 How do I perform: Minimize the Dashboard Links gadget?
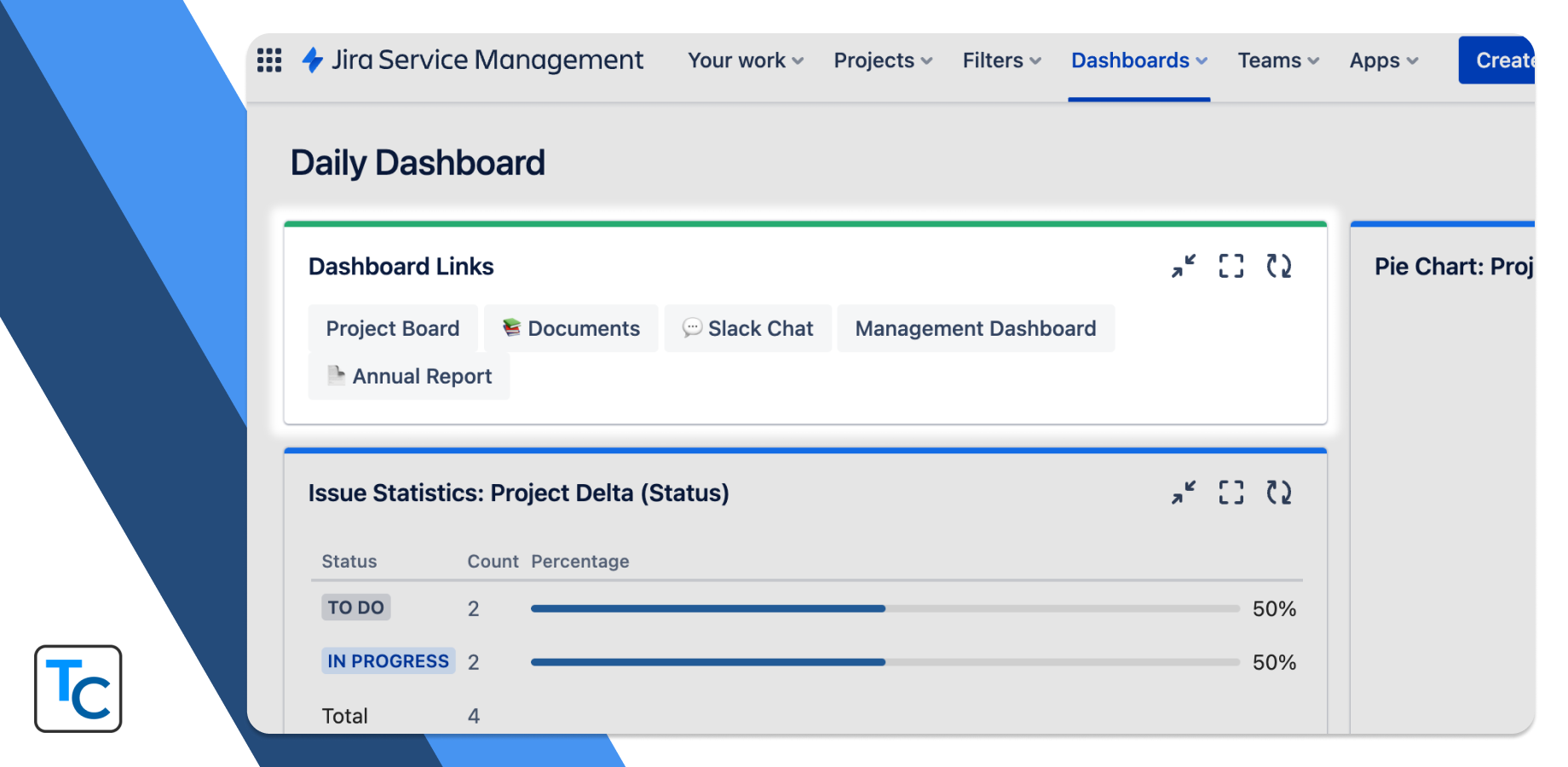tap(1184, 266)
